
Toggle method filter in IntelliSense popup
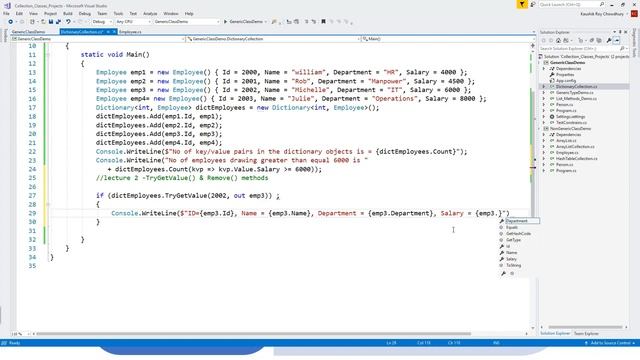pyautogui.click(x=512, y=273)
